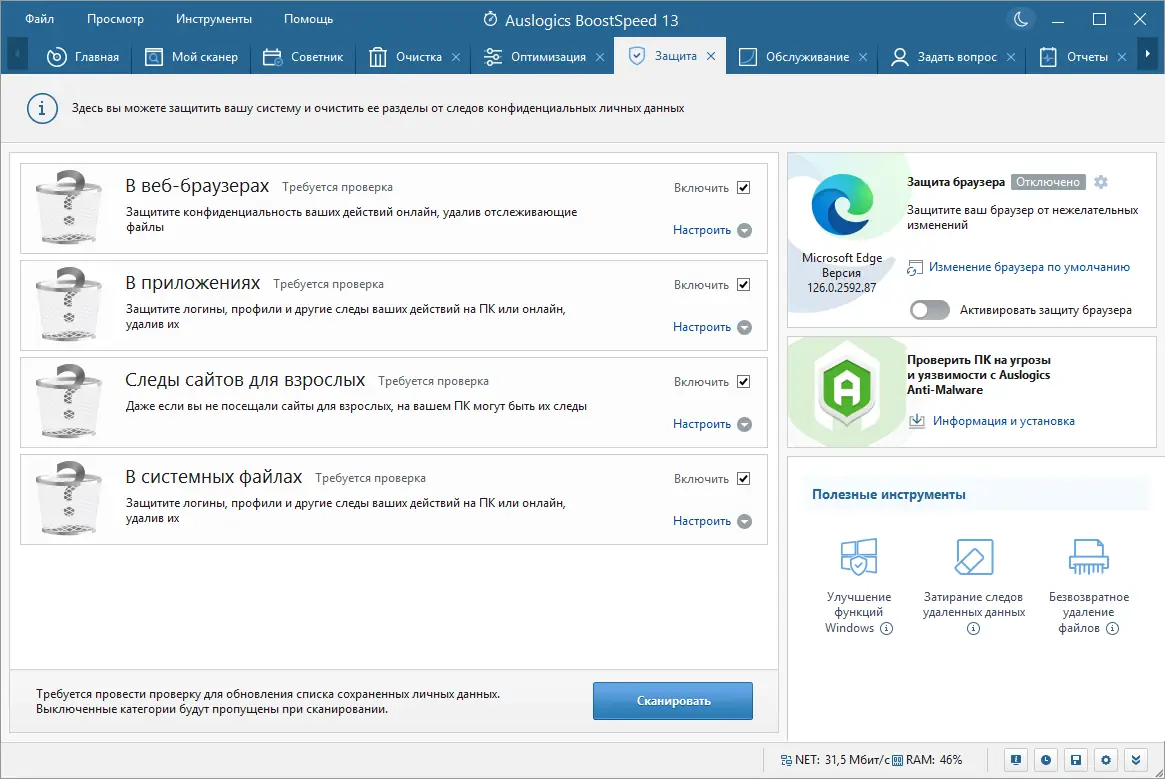Open browser protection settings gear
This screenshot has width=1165, height=779.
tap(1101, 182)
